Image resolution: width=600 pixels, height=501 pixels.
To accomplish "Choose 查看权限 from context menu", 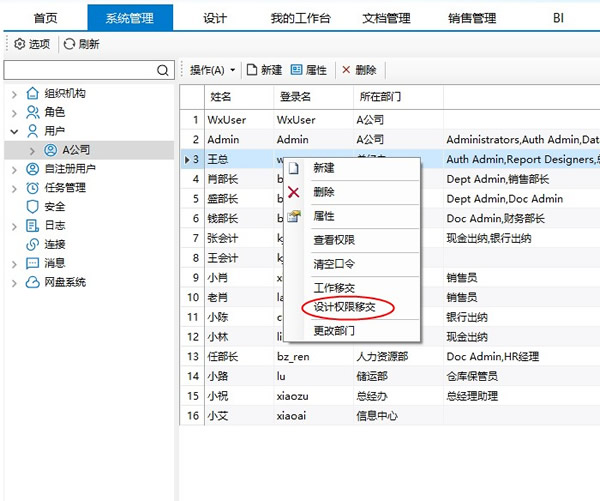I will click(333, 240).
